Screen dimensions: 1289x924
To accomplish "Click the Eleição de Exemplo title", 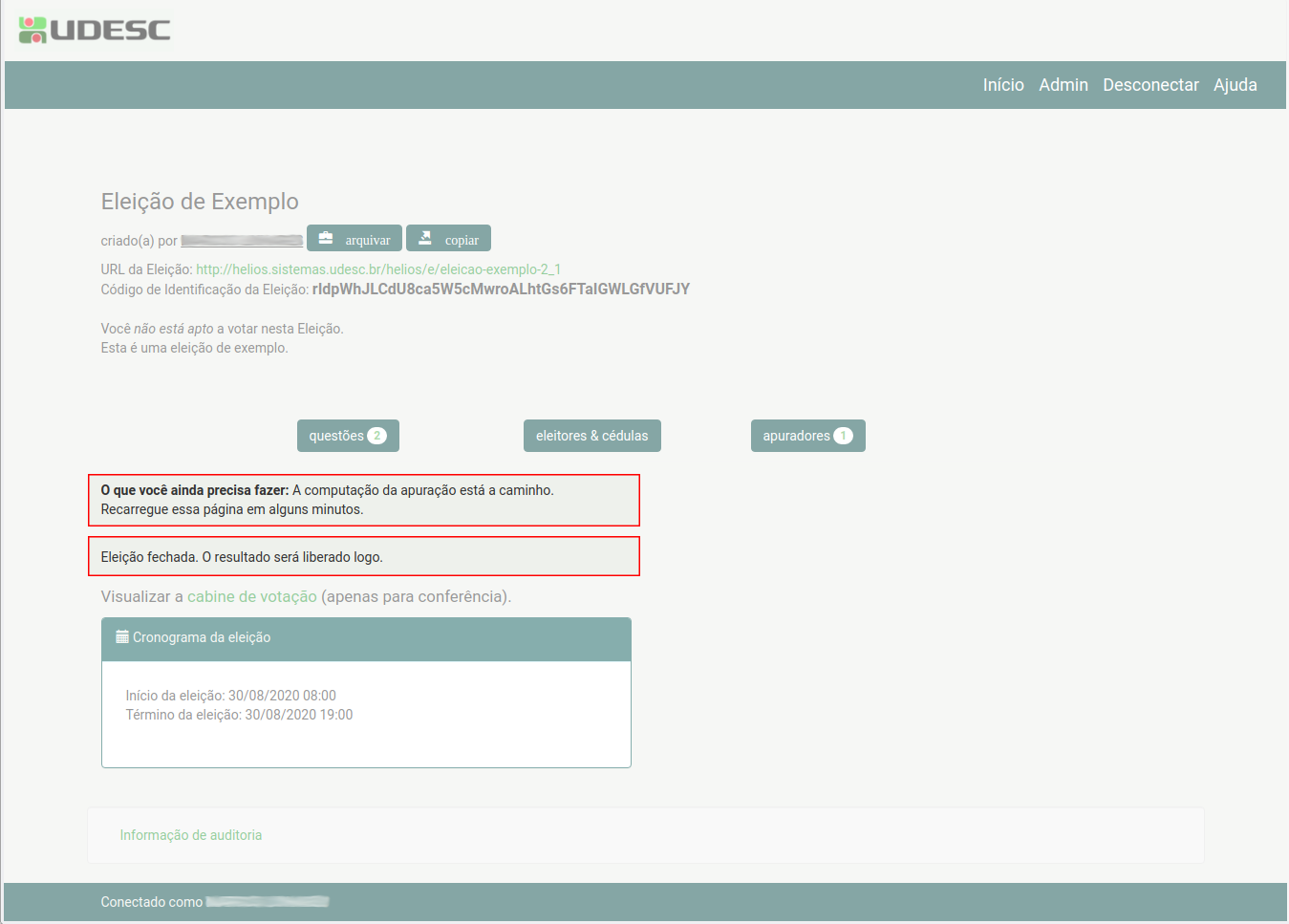I will point(200,202).
